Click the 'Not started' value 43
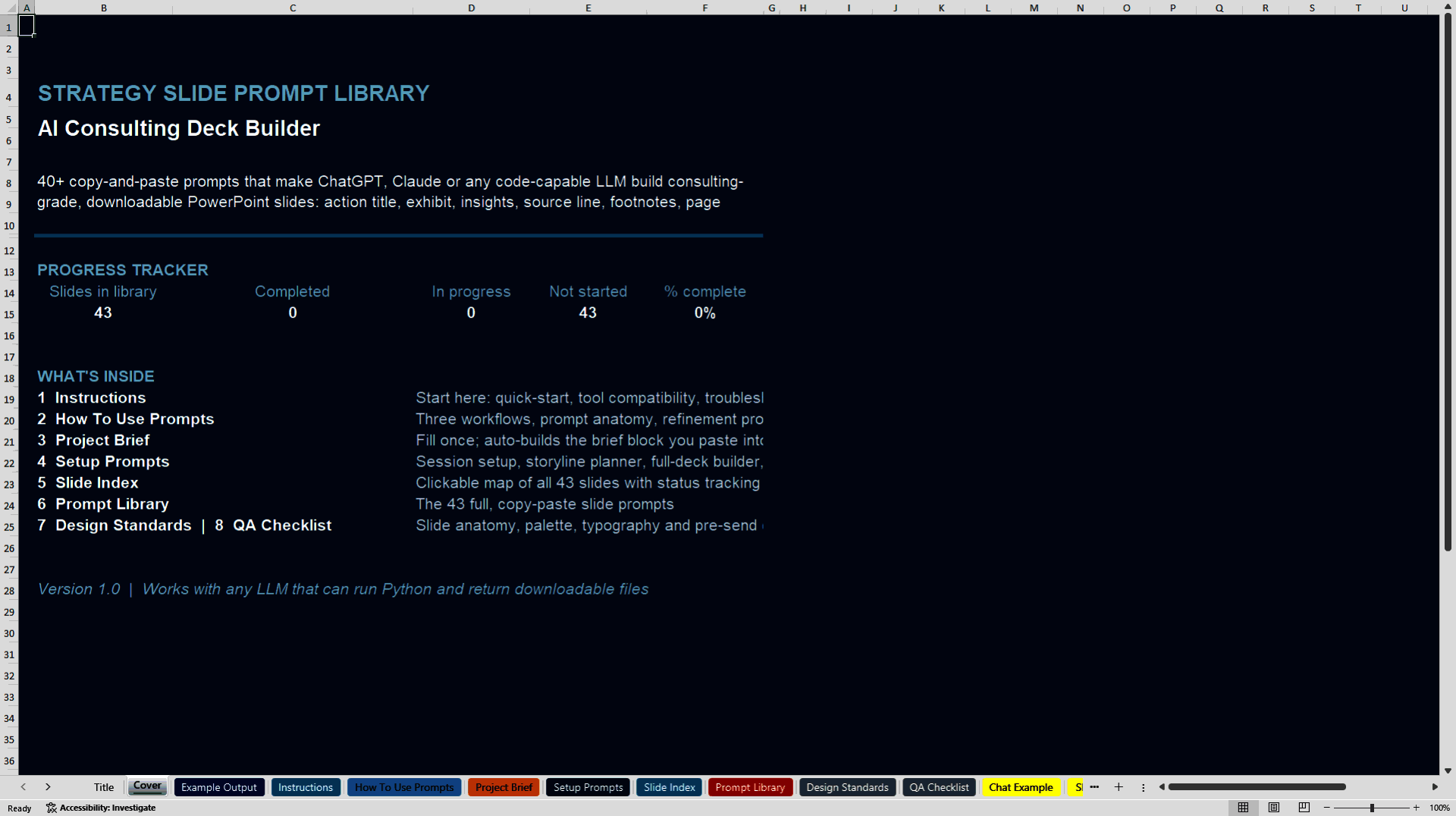This screenshot has width=1456, height=816. coord(588,312)
